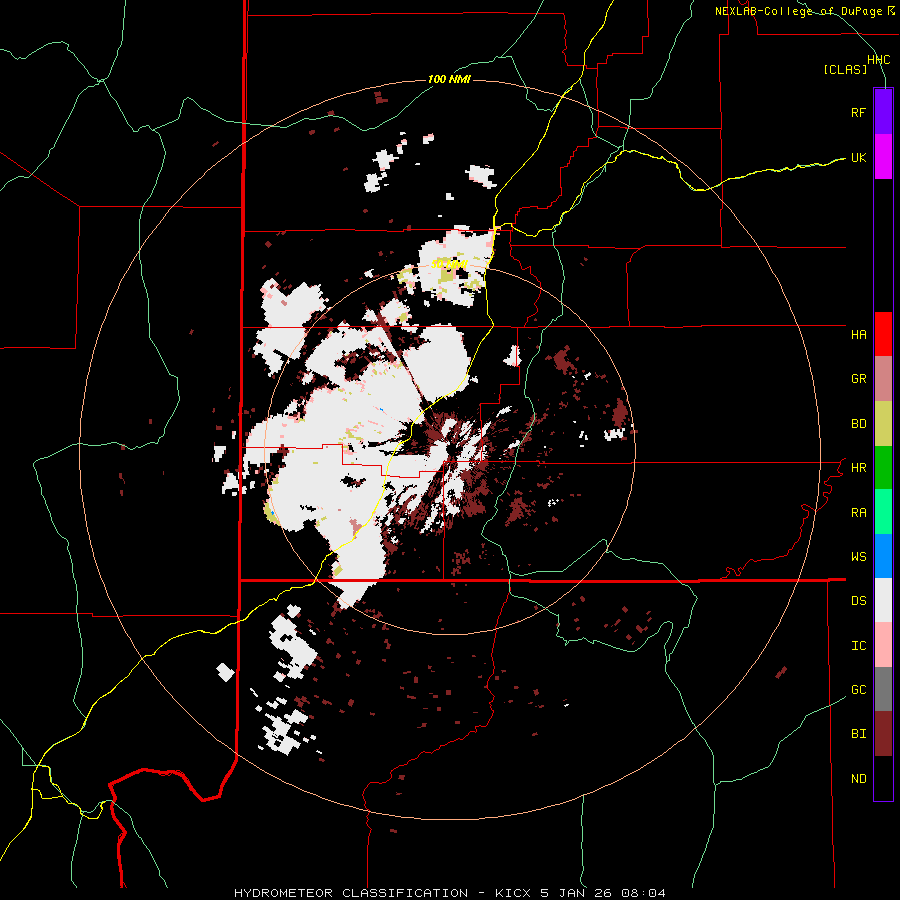This screenshot has height=900, width=900.
Task: Click the HHC product label
Action: 878,60
